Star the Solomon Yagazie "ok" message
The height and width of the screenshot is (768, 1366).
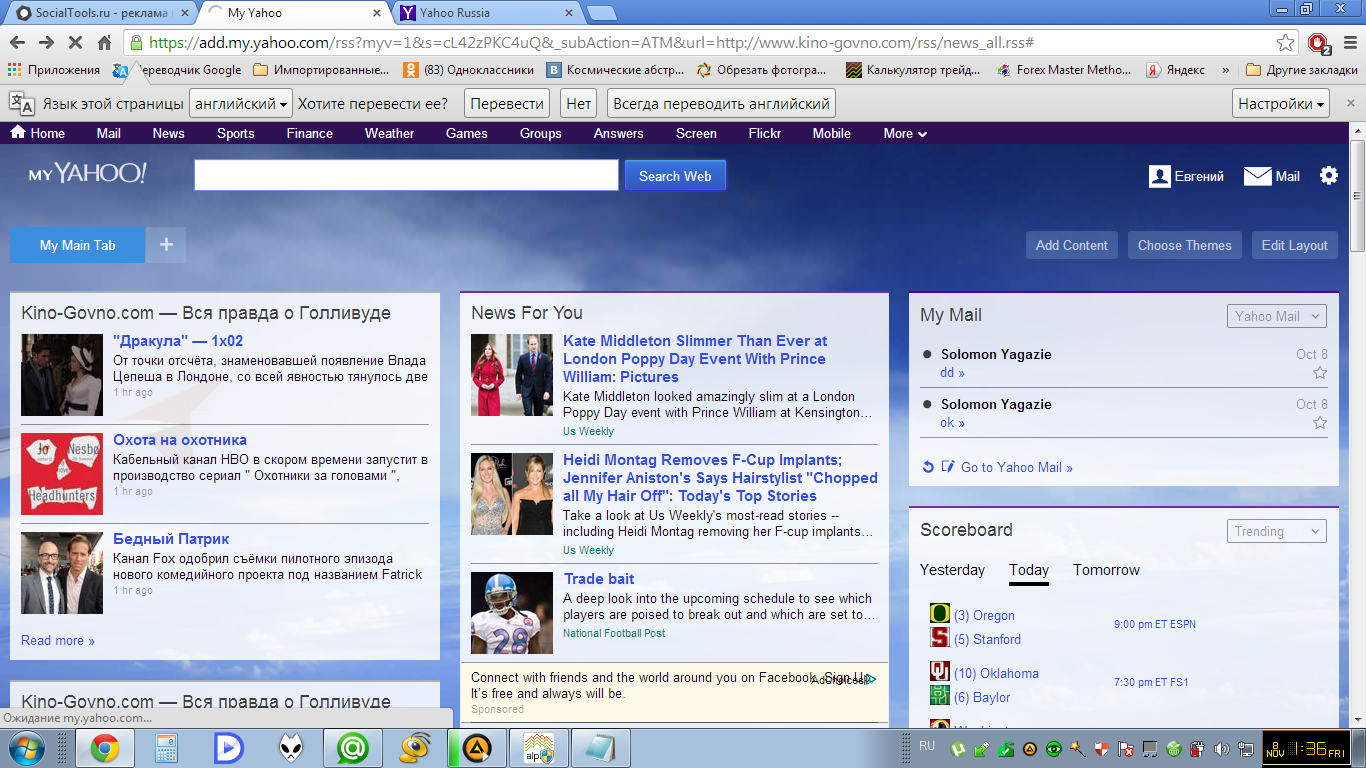coord(1320,423)
